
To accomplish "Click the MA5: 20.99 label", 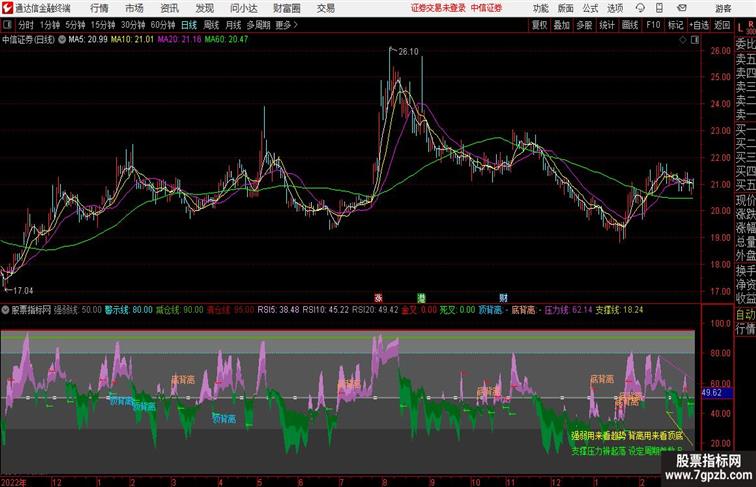I will [88, 40].
